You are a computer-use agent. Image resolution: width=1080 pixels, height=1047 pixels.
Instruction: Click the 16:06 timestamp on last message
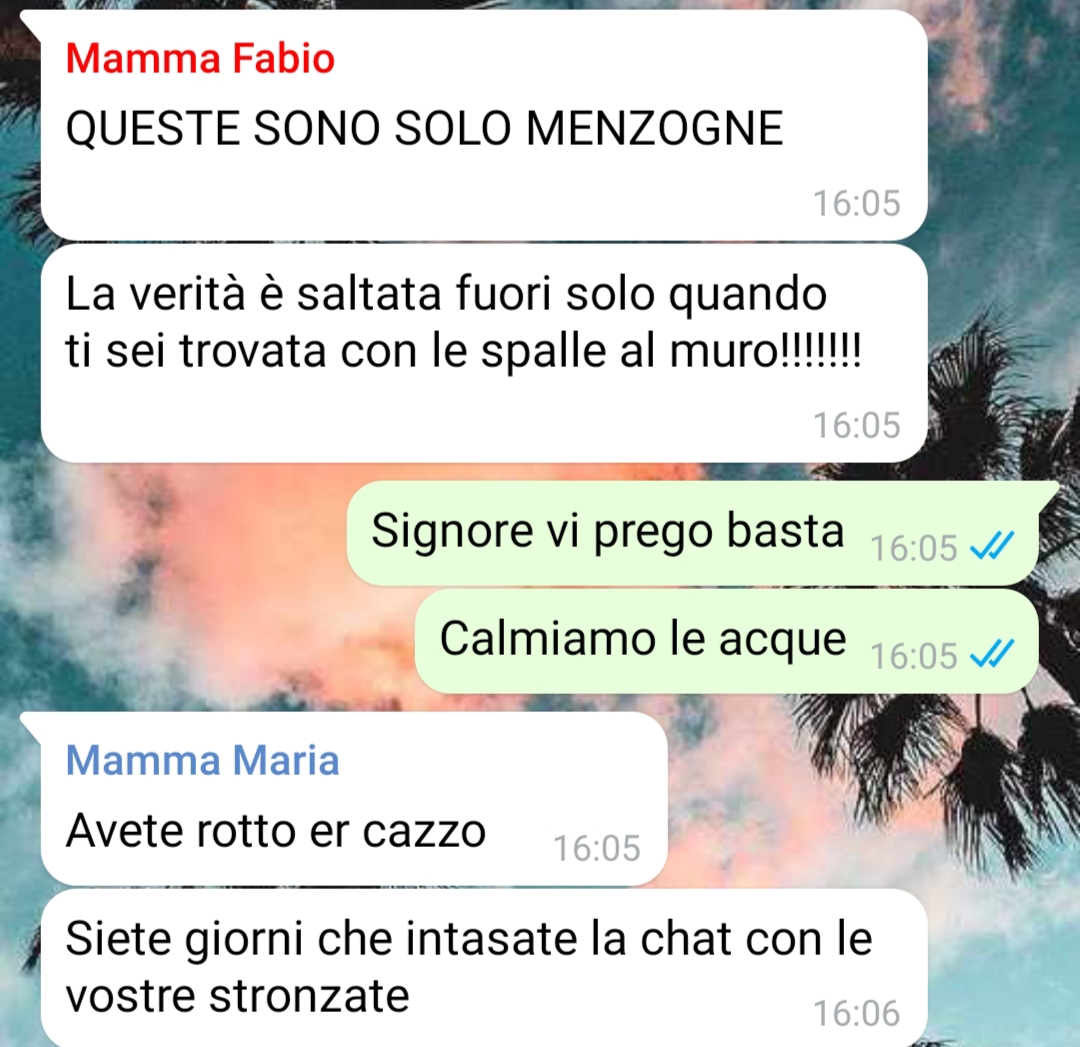[857, 1013]
